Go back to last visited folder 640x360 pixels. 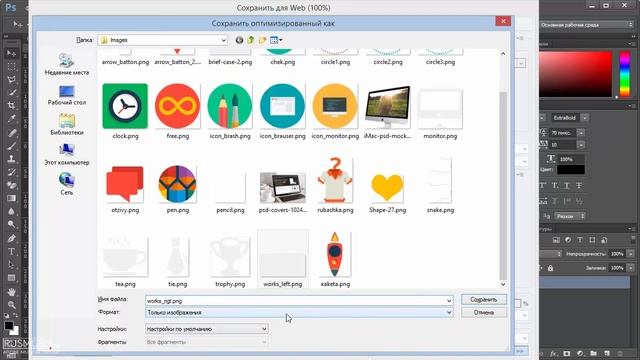239,40
